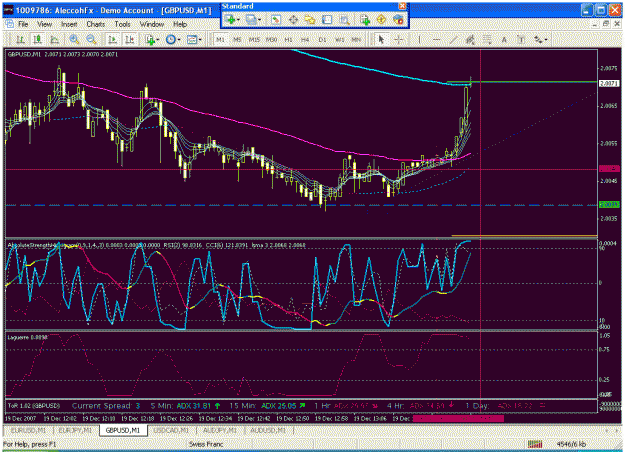Screen dimensions: 625x452
Task: Select the Crosshair tool
Action: click(x=398, y=39)
